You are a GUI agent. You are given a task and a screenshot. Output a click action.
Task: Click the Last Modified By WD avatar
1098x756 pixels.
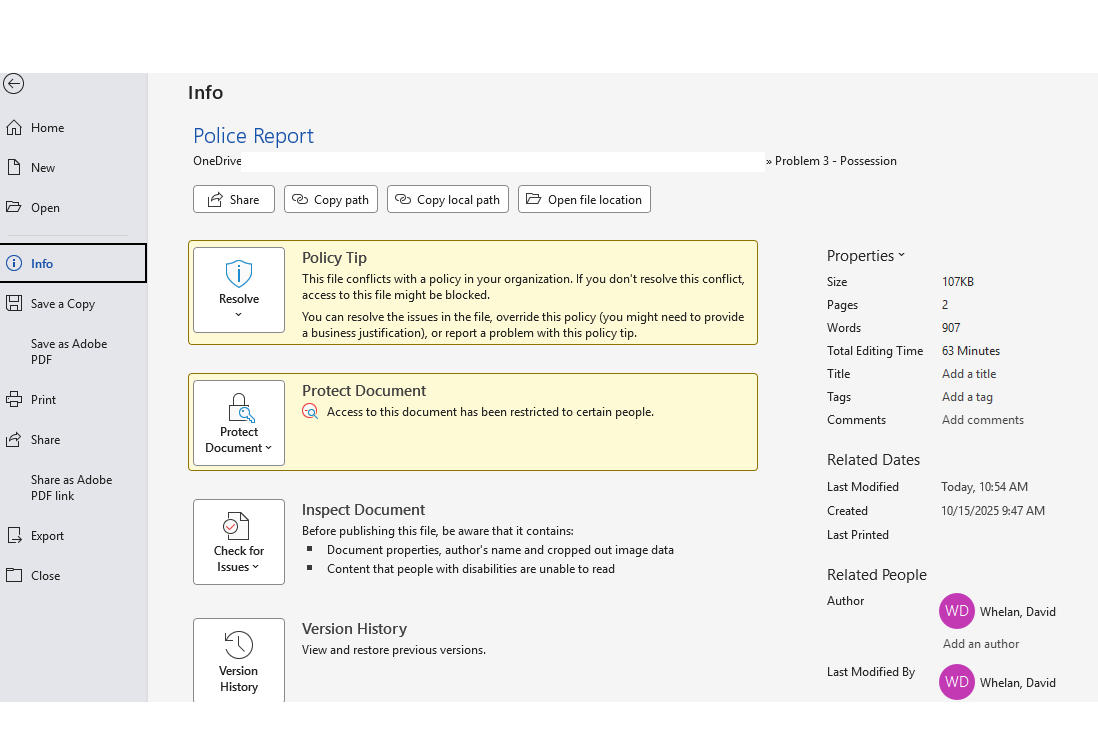pos(957,682)
